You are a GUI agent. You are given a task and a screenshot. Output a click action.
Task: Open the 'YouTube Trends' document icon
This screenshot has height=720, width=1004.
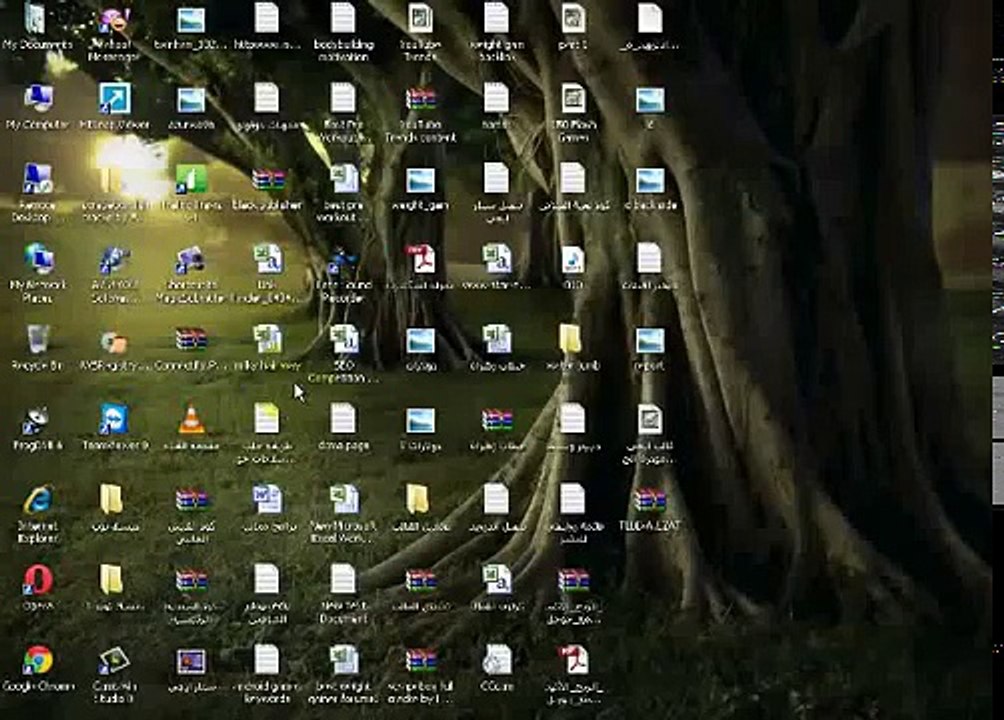(x=420, y=18)
